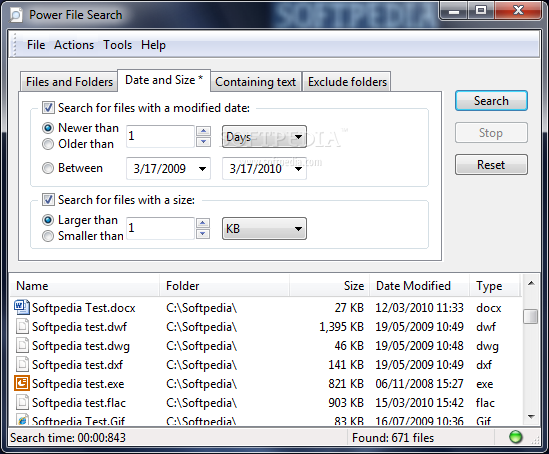Click the file size number input field
This screenshot has width=549, height=454.
tap(160, 229)
